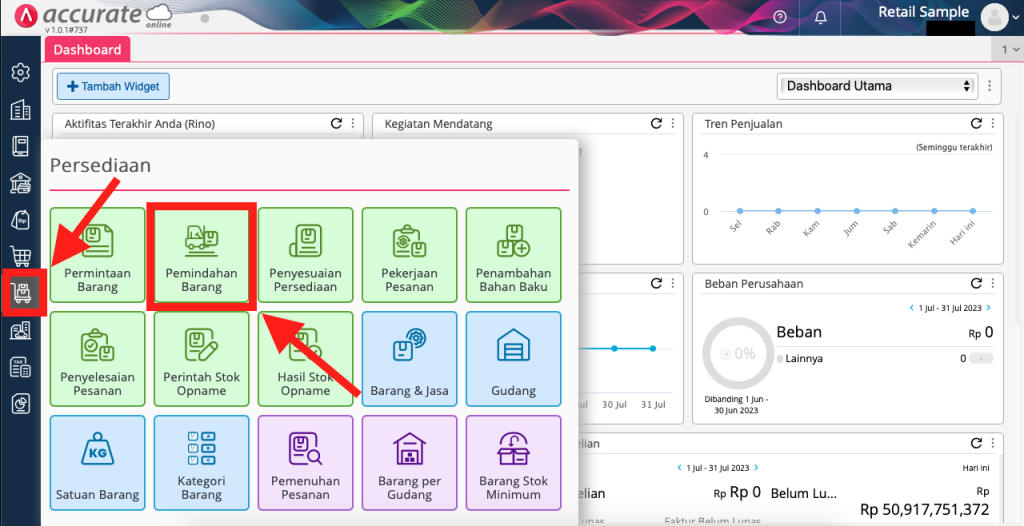
Task: Click the Persediaan sidebar icon
Action: click(x=20, y=293)
